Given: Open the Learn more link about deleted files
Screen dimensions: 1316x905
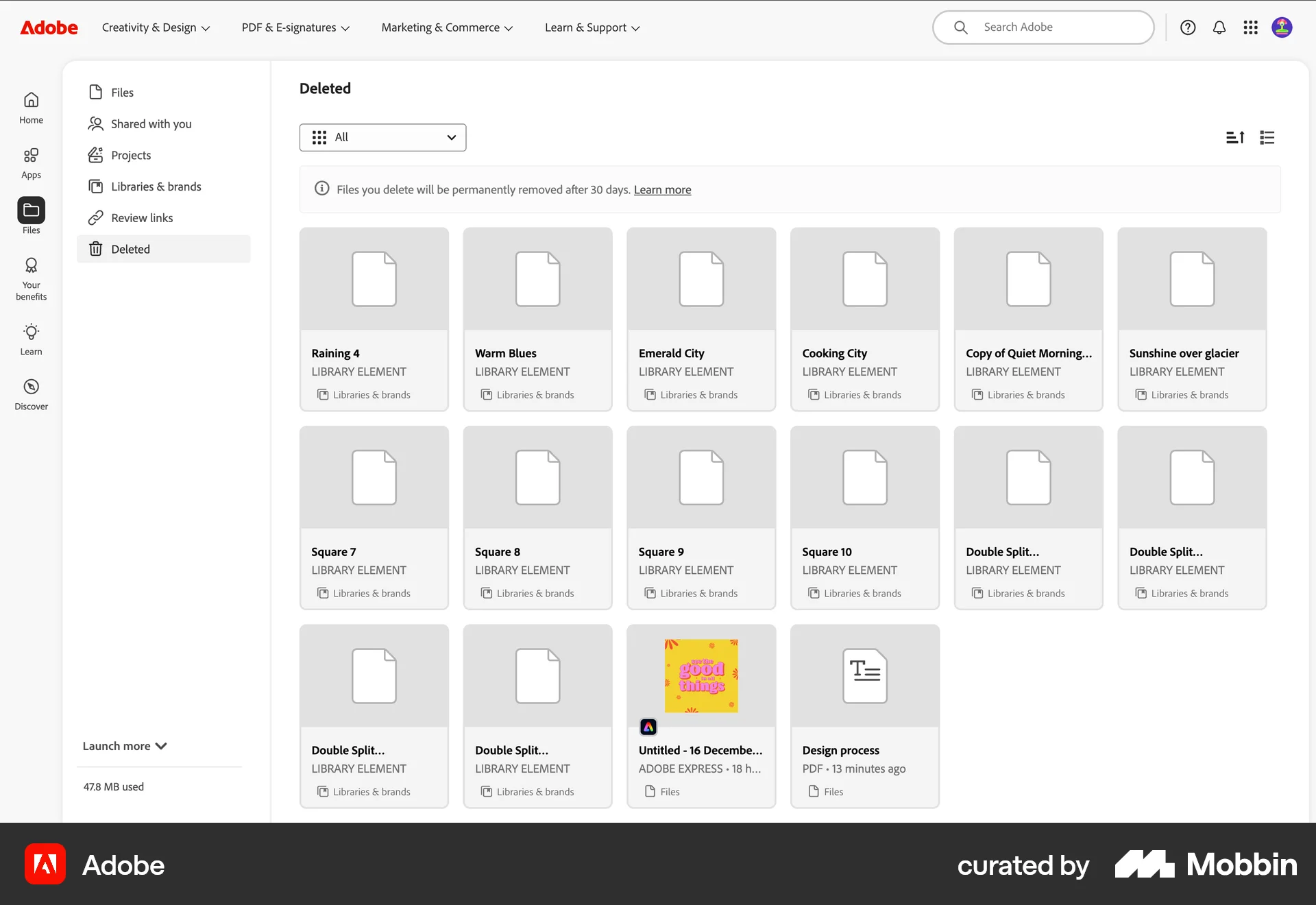Looking at the screenshot, I should [x=662, y=189].
